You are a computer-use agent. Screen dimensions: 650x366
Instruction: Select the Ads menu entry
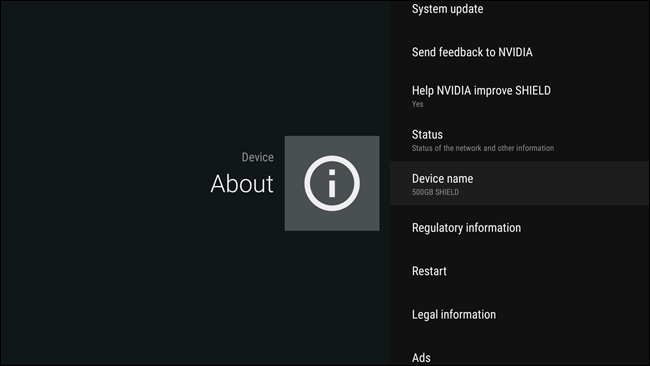click(x=520, y=356)
